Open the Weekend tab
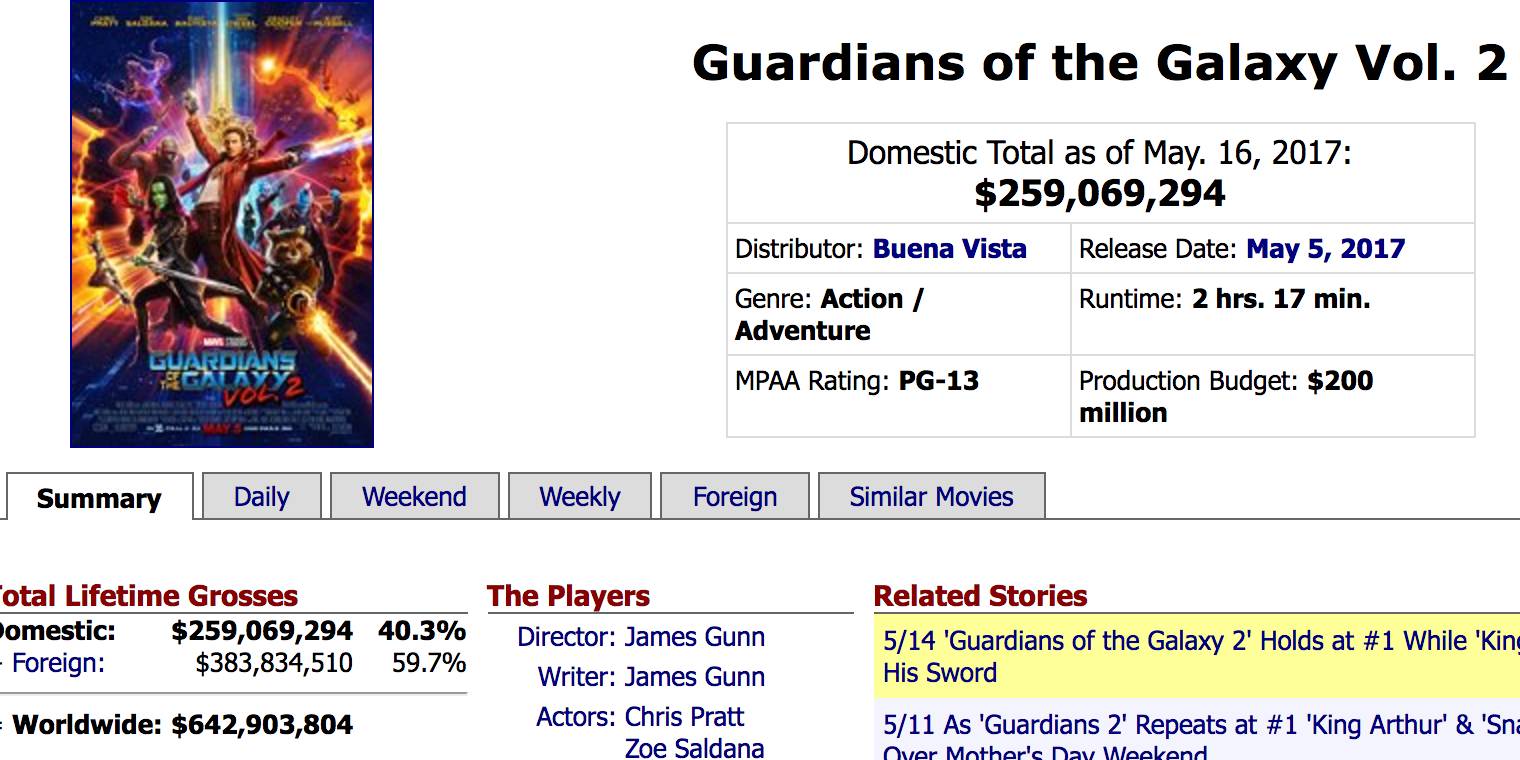This screenshot has width=1520, height=760. pyautogui.click(x=414, y=497)
